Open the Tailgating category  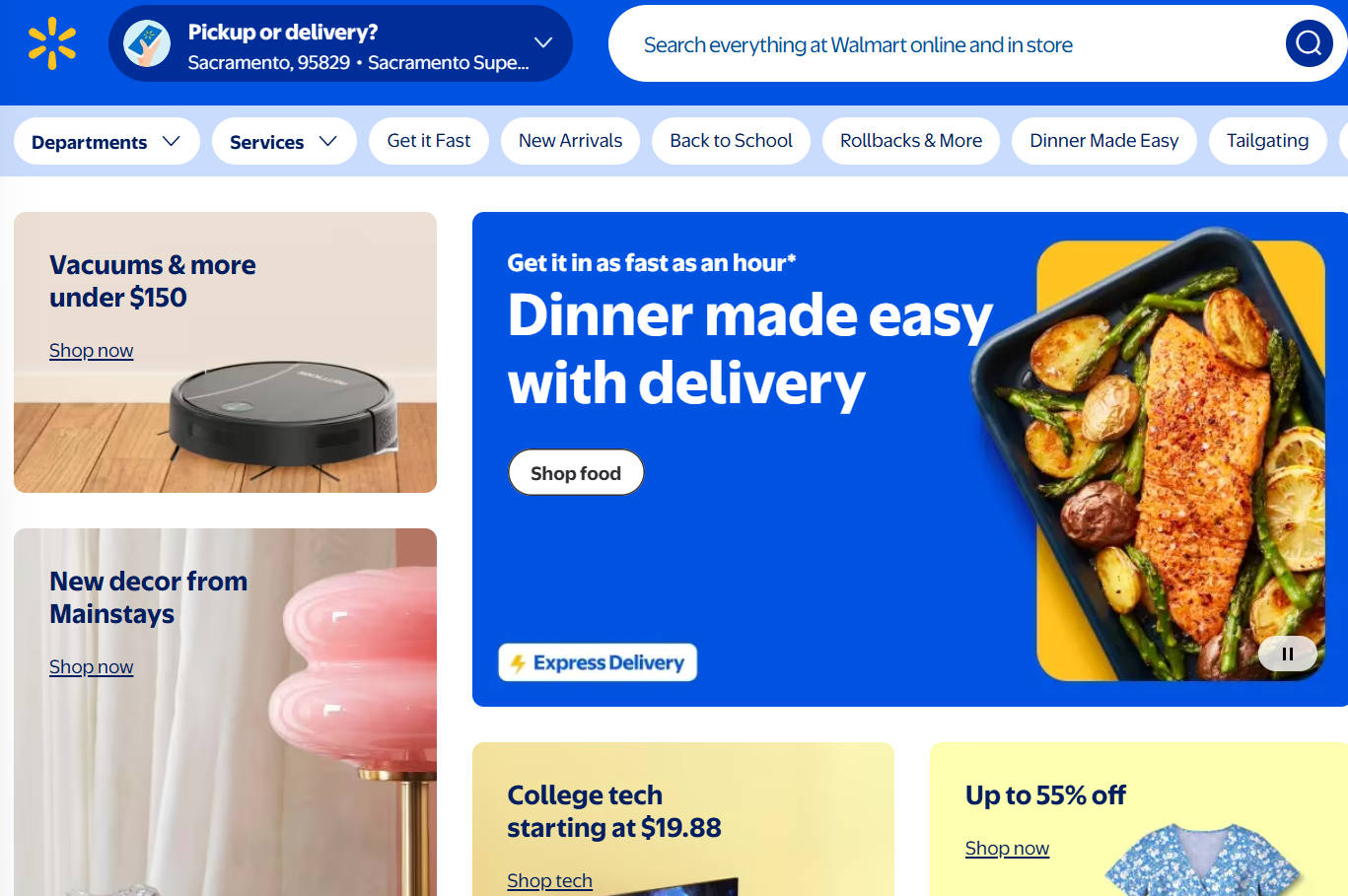click(x=1267, y=141)
